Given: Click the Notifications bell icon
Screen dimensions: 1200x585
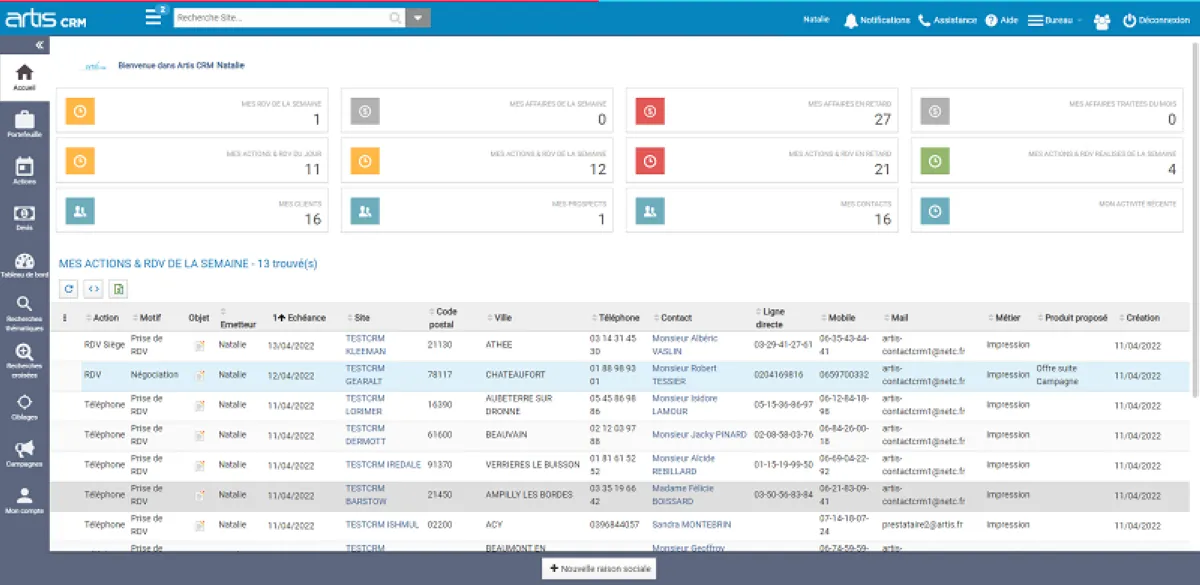Looking at the screenshot, I should click(x=851, y=20).
